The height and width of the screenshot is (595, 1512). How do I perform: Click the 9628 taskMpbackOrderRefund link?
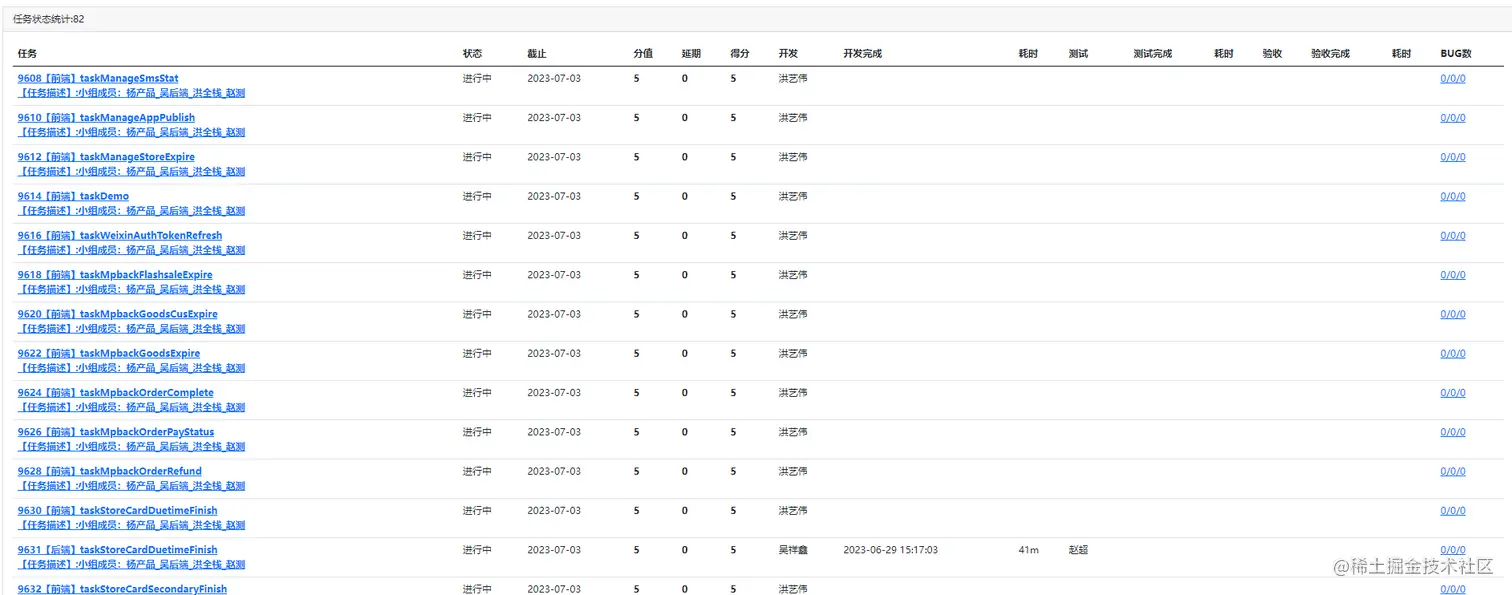109,471
